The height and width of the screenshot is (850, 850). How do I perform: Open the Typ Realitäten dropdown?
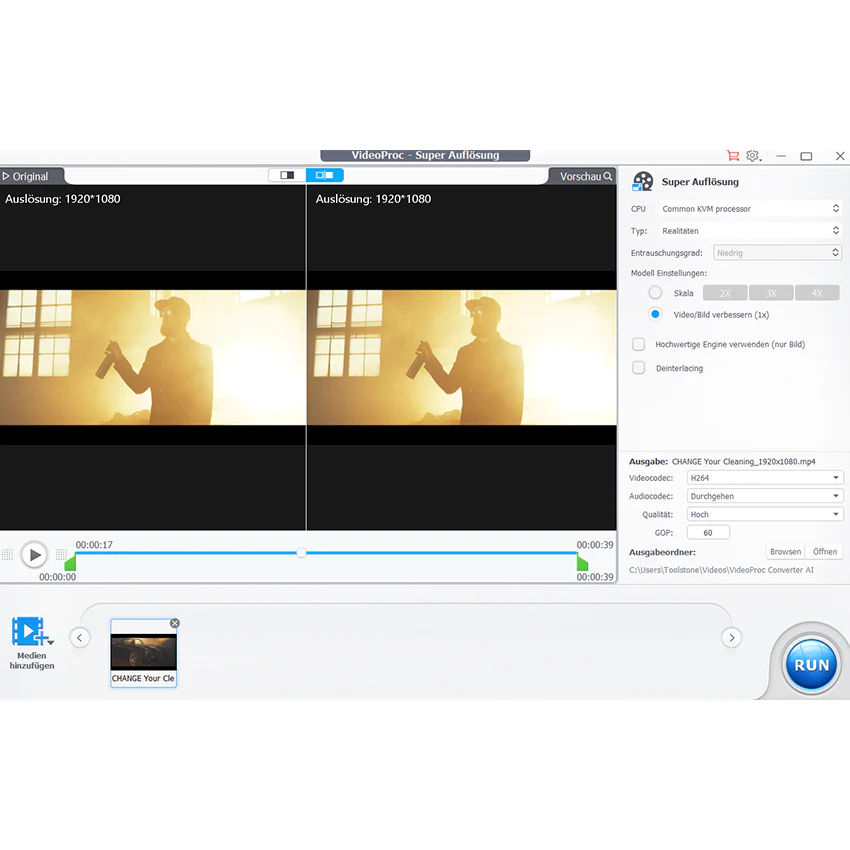pyautogui.click(x=750, y=231)
